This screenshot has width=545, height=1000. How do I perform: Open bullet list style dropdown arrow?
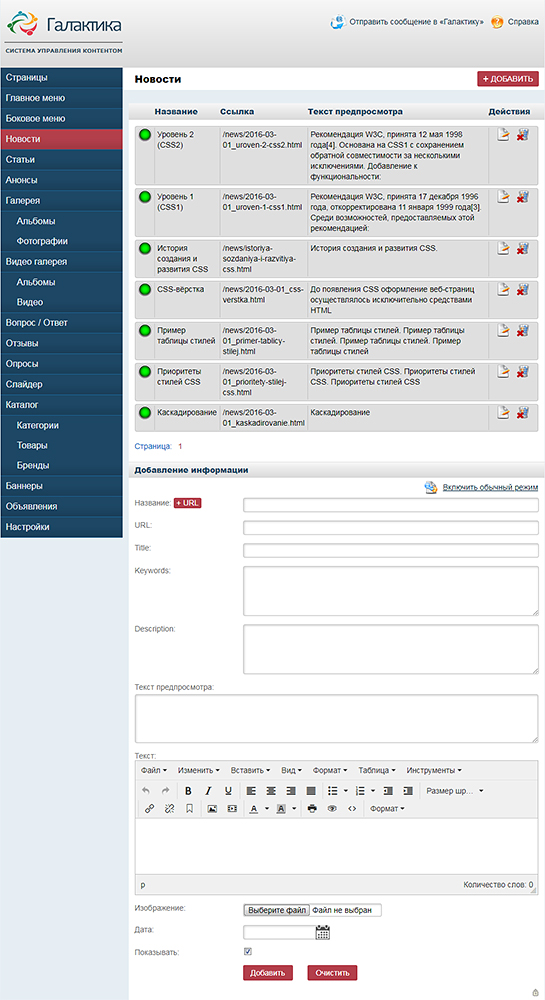[346, 791]
